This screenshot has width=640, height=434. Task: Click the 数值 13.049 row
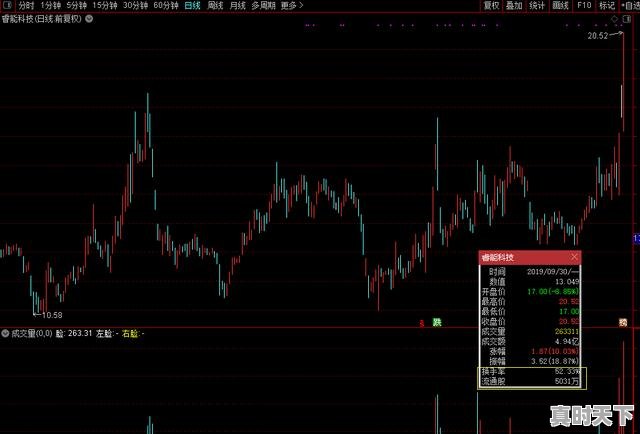point(530,282)
